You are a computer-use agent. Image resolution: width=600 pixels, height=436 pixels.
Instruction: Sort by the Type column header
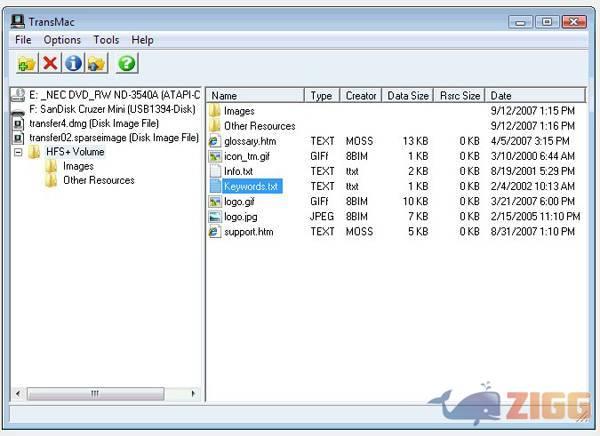coord(322,95)
